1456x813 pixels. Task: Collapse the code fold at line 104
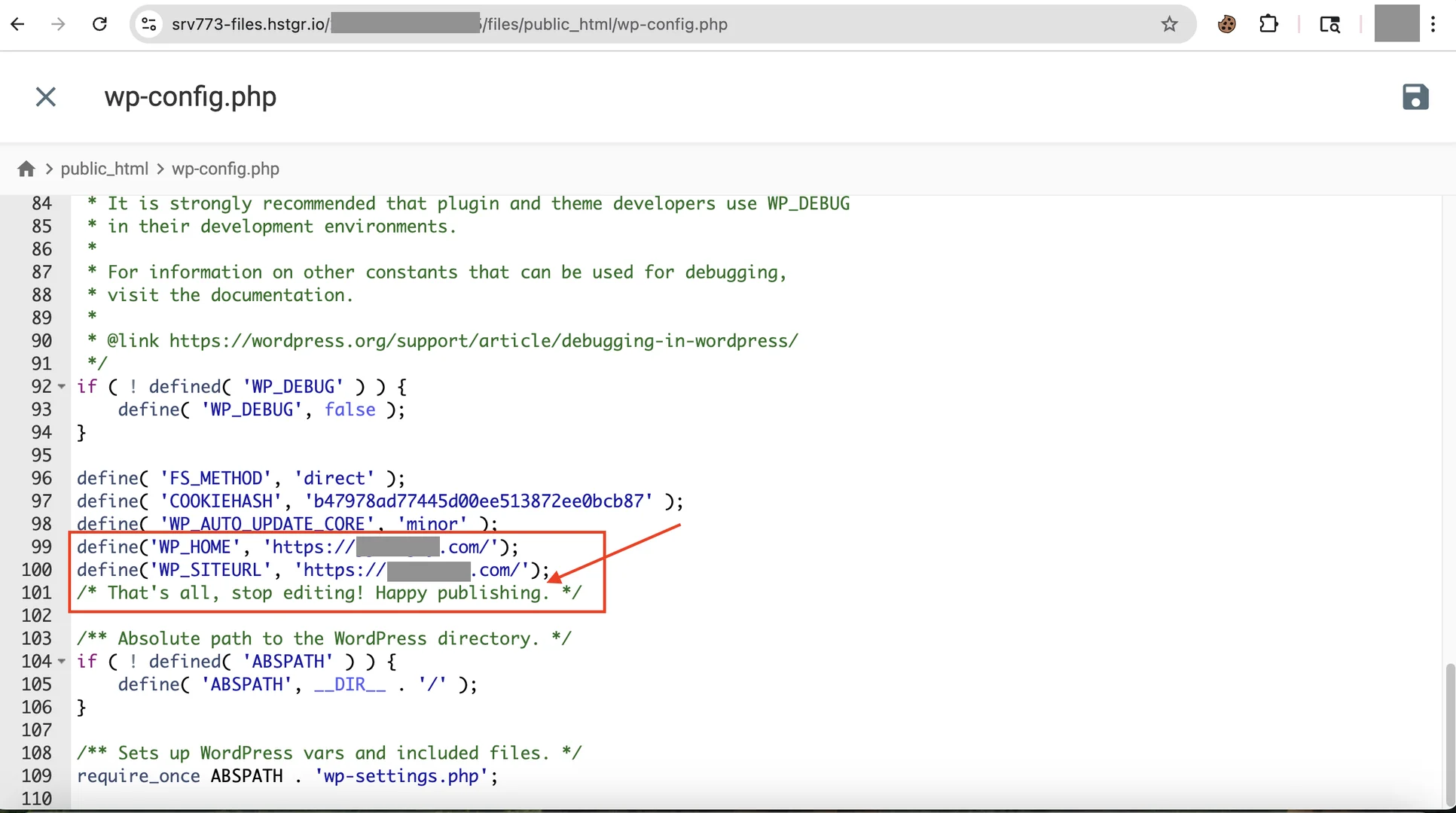pyautogui.click(x=62, y=662)
